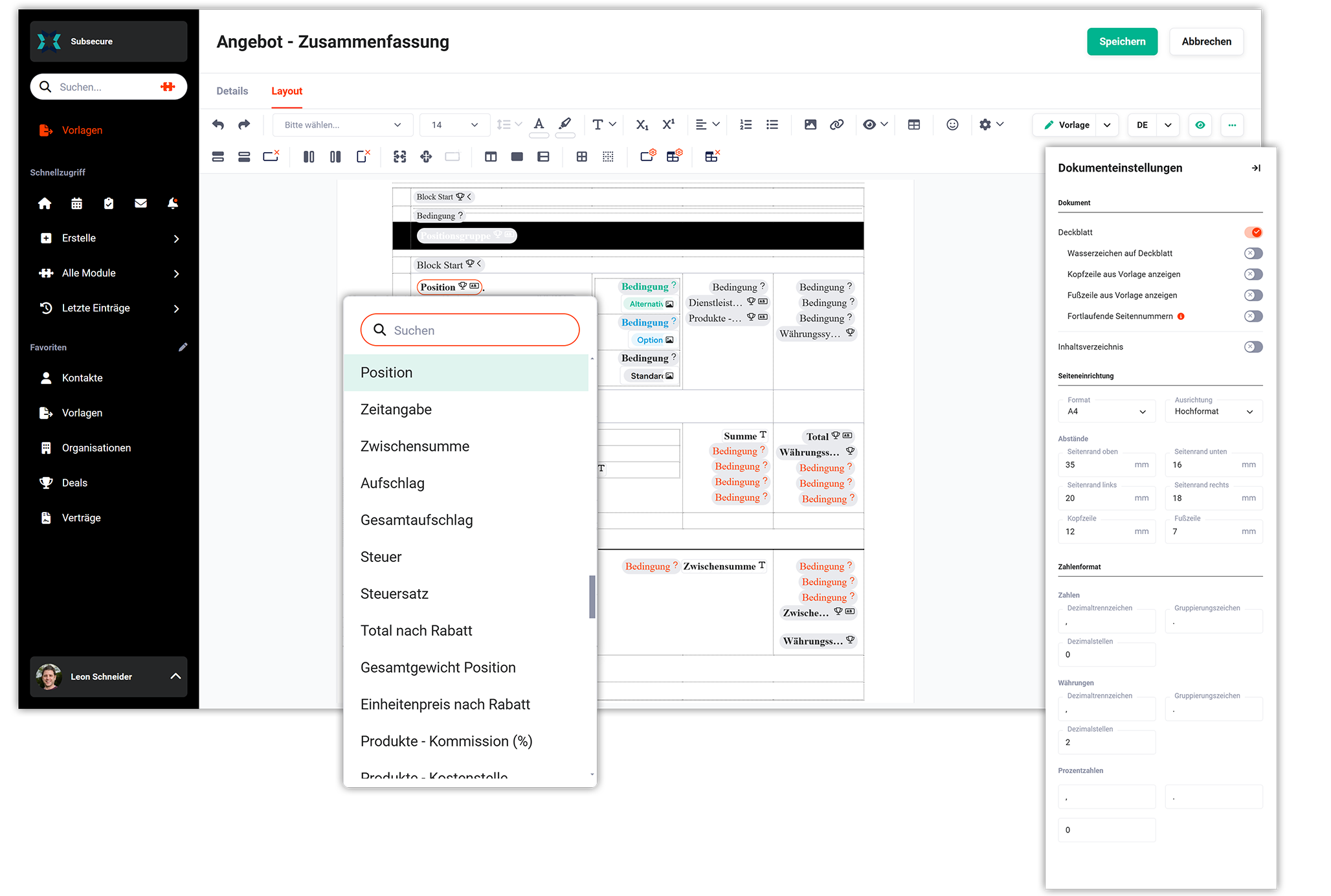Viewport: 1331px width, 896px height.
Task: Click the Speichern button
Action: pyautogui.click(x=1123, y=41)
